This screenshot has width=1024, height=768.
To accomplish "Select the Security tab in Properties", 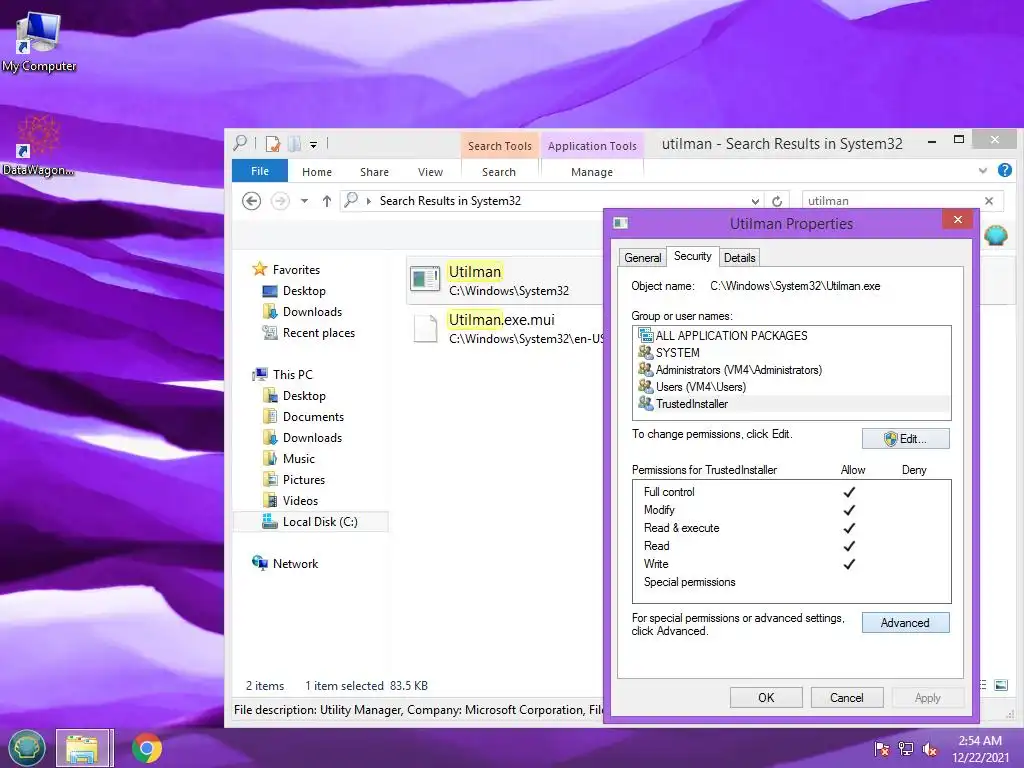I will click(x=692, y=256).
